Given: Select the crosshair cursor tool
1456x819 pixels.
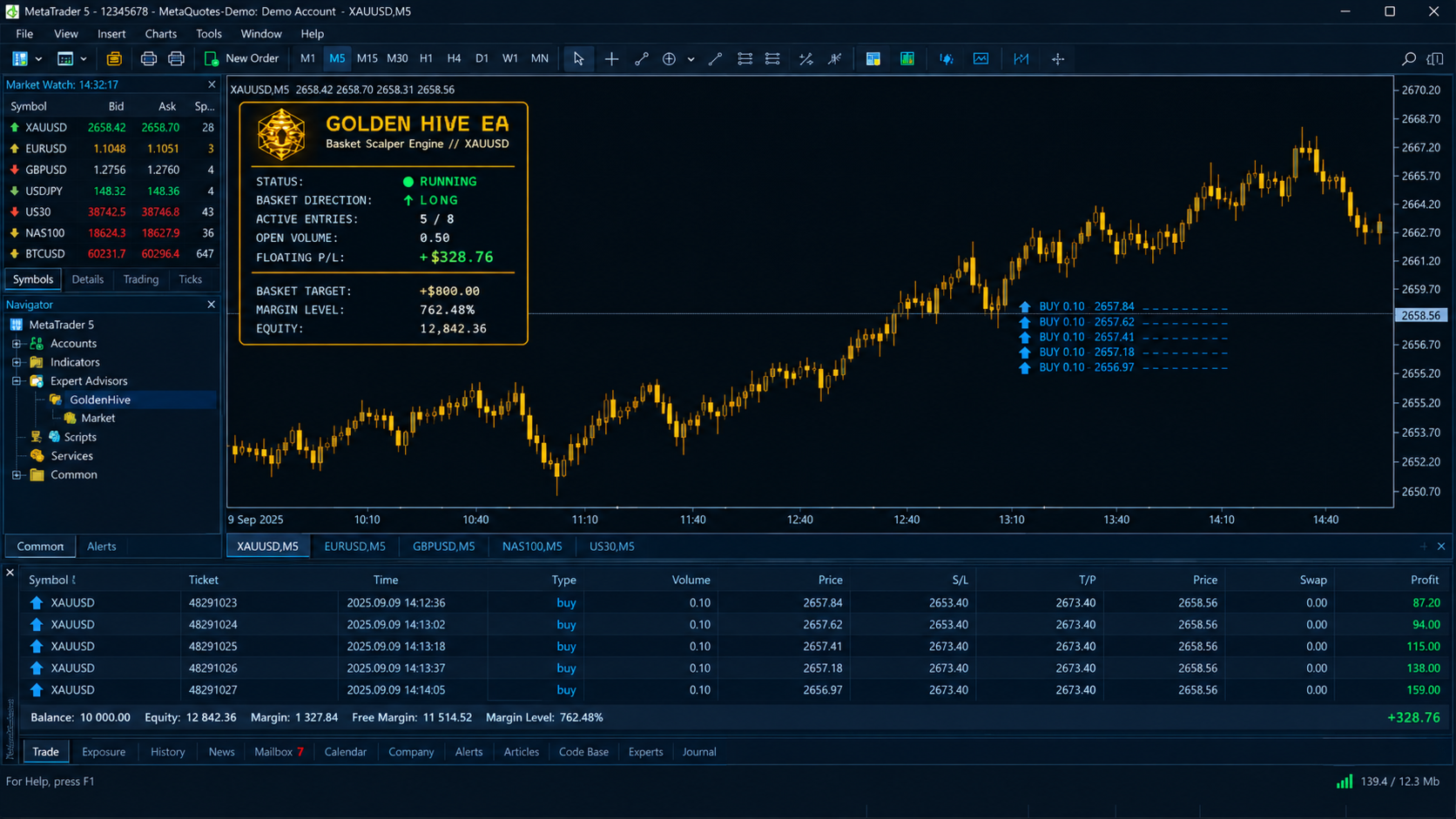Looking at the screenshot, I should point(611,59).
